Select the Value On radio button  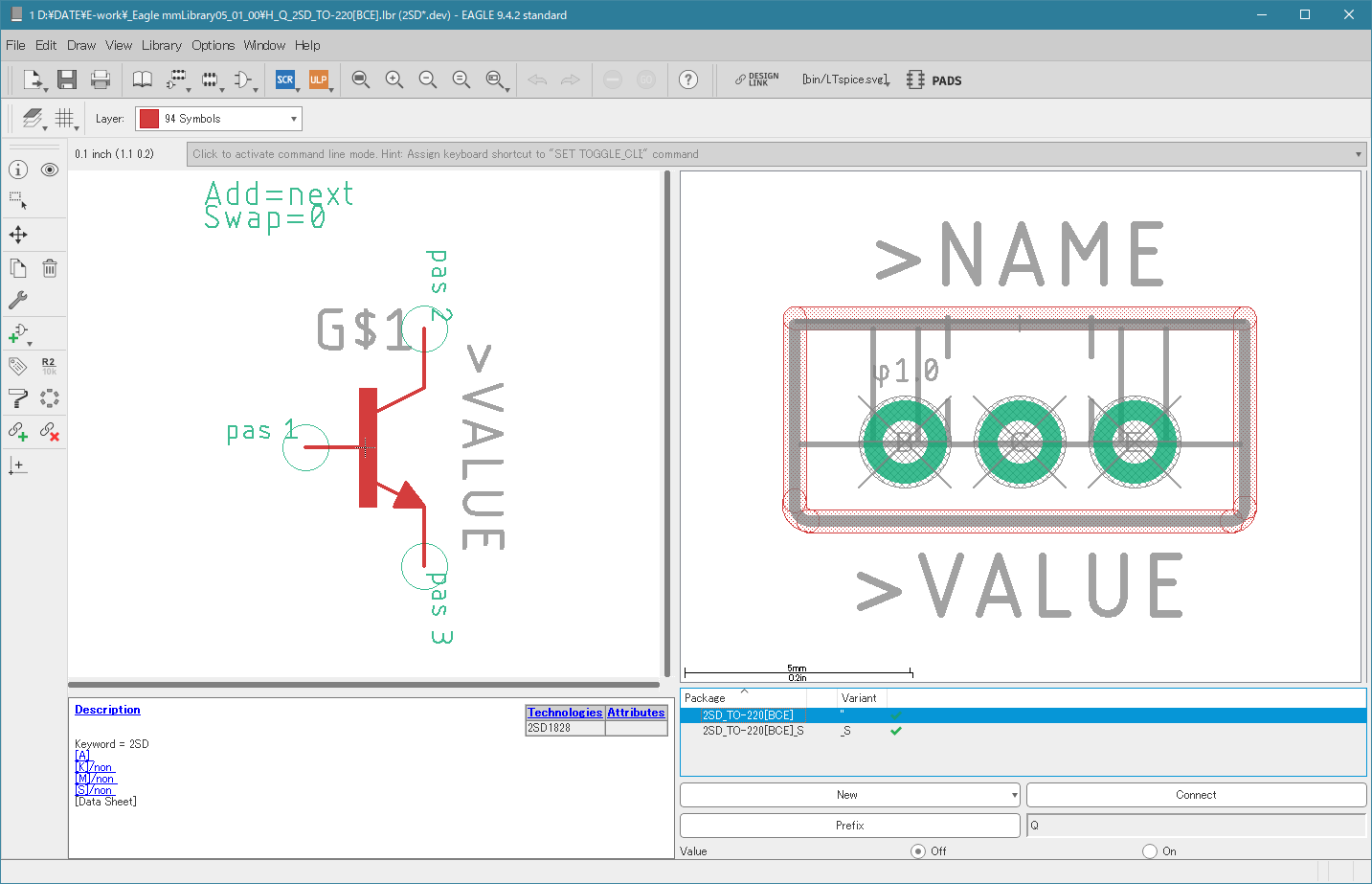click(x=1150, y=851)
